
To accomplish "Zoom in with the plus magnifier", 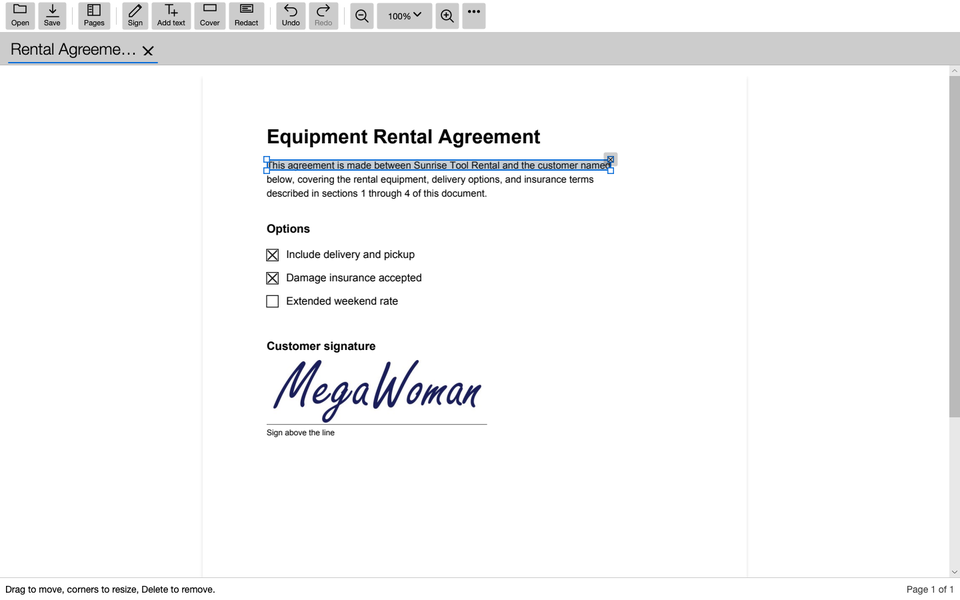I will [x=447, y=16].
